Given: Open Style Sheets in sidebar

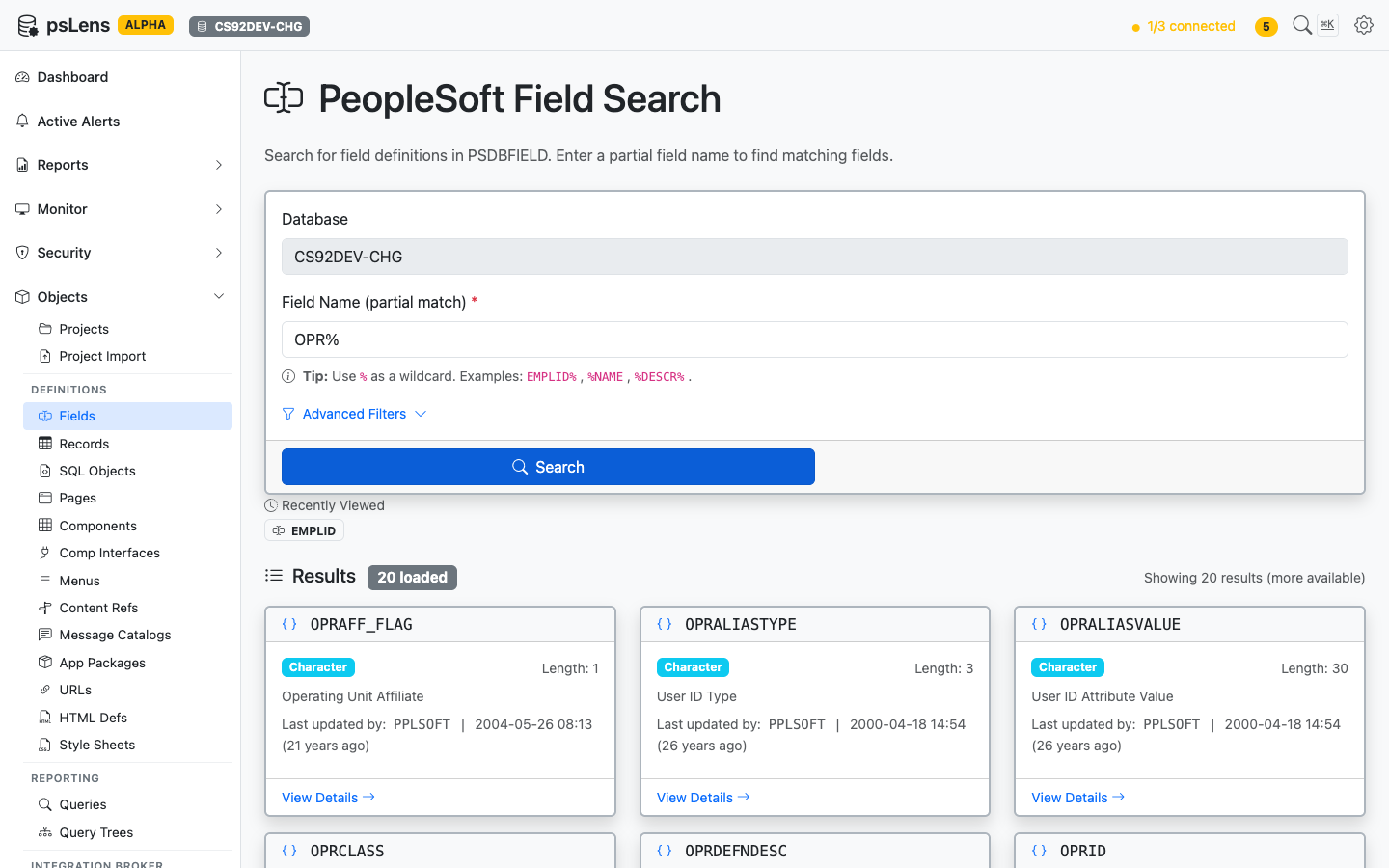Looking at the screenshot, I should click(x=127, y=745).
